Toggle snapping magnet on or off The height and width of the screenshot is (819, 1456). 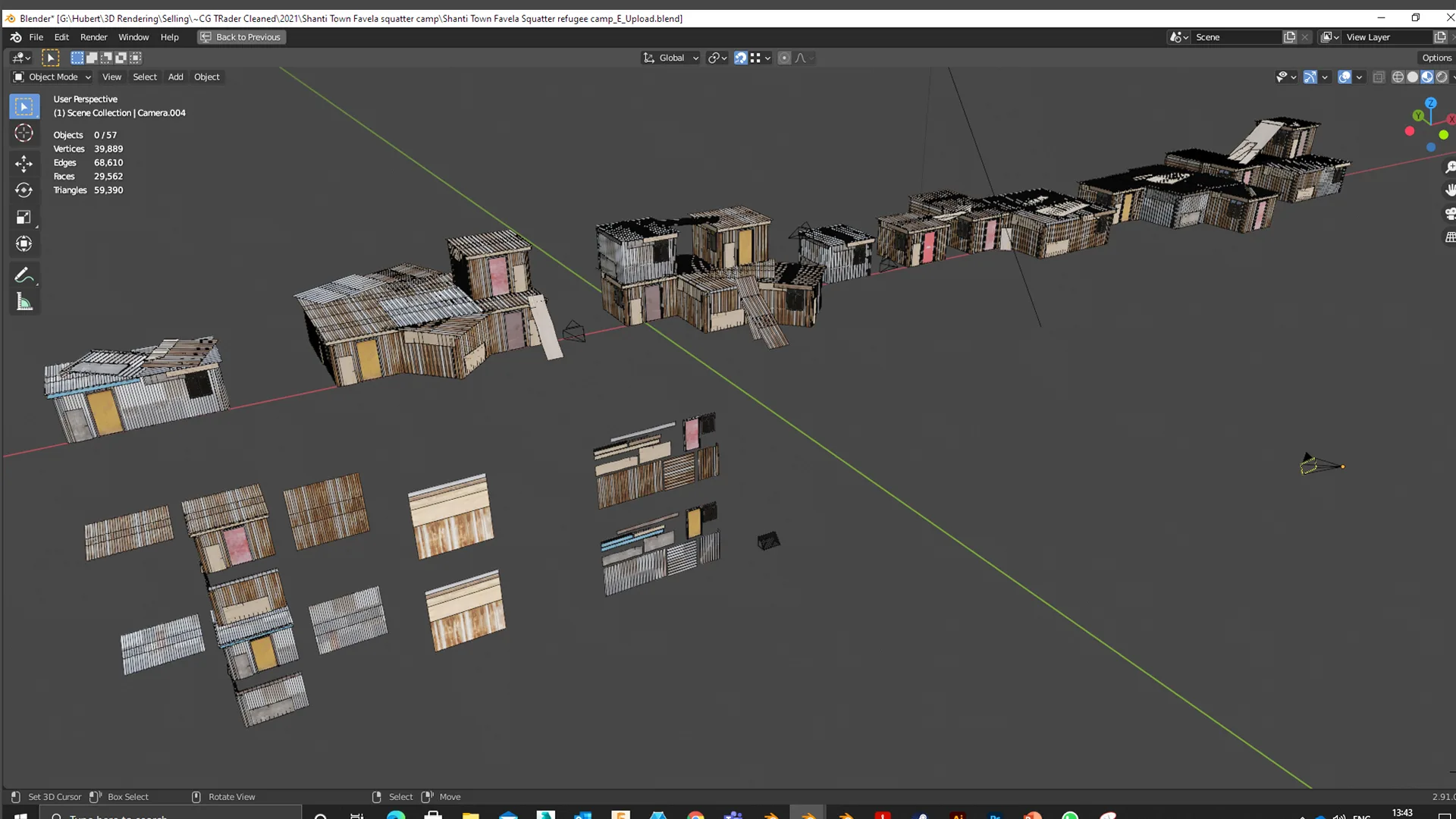click(741, 58)
